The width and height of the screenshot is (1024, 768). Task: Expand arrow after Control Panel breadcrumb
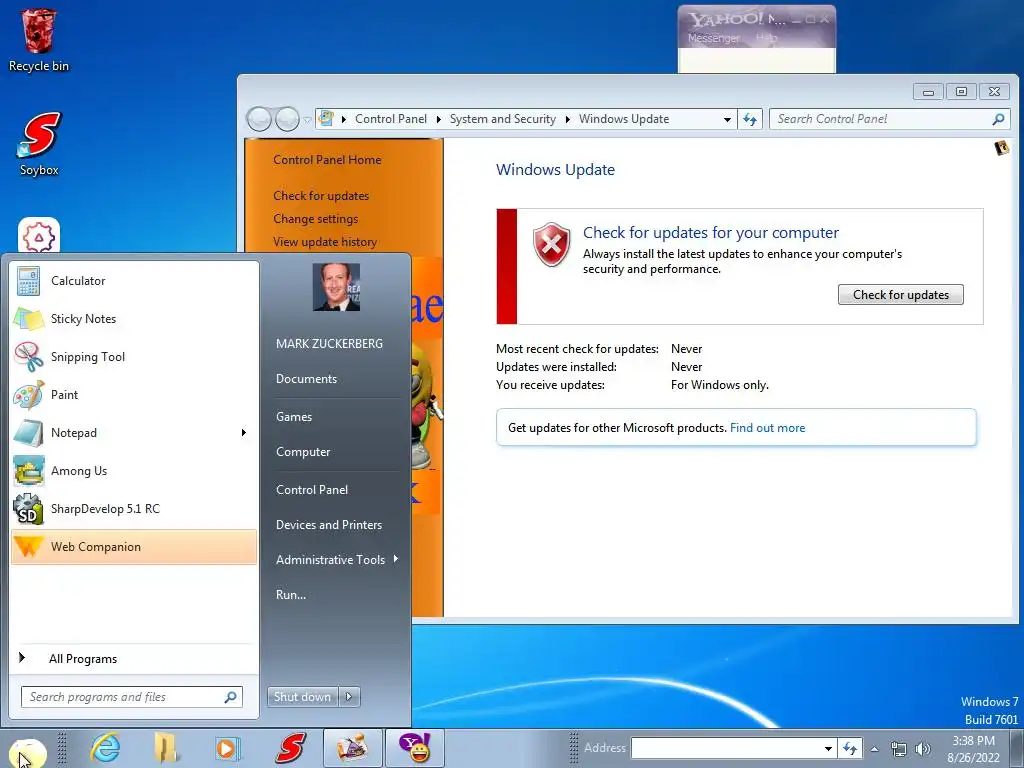tap(438, 120)
